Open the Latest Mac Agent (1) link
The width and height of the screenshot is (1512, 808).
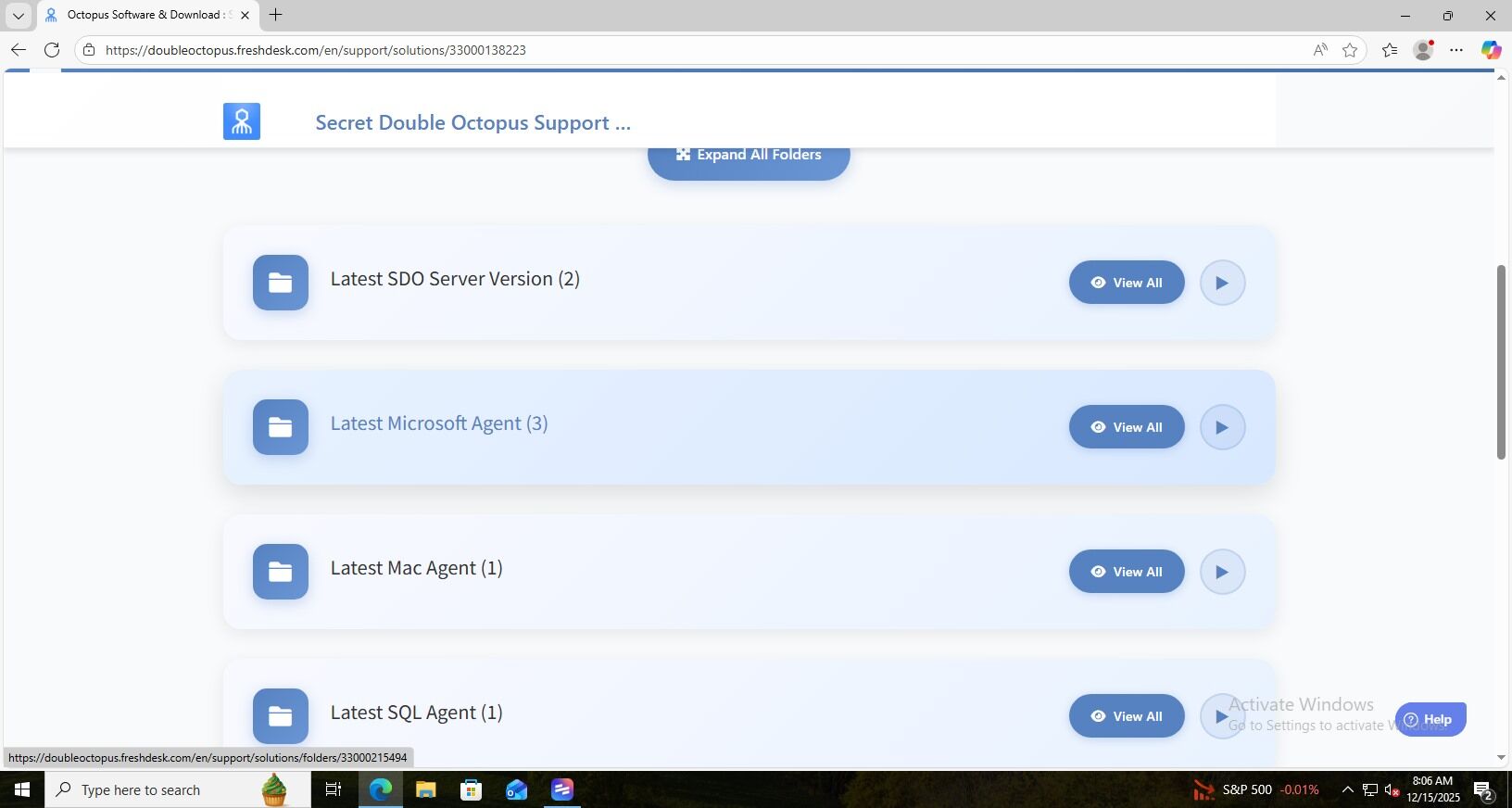[417, 568]
